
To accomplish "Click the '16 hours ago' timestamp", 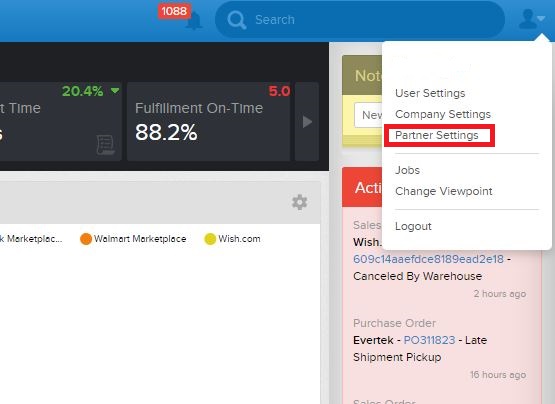I will (x=498, y=375).
